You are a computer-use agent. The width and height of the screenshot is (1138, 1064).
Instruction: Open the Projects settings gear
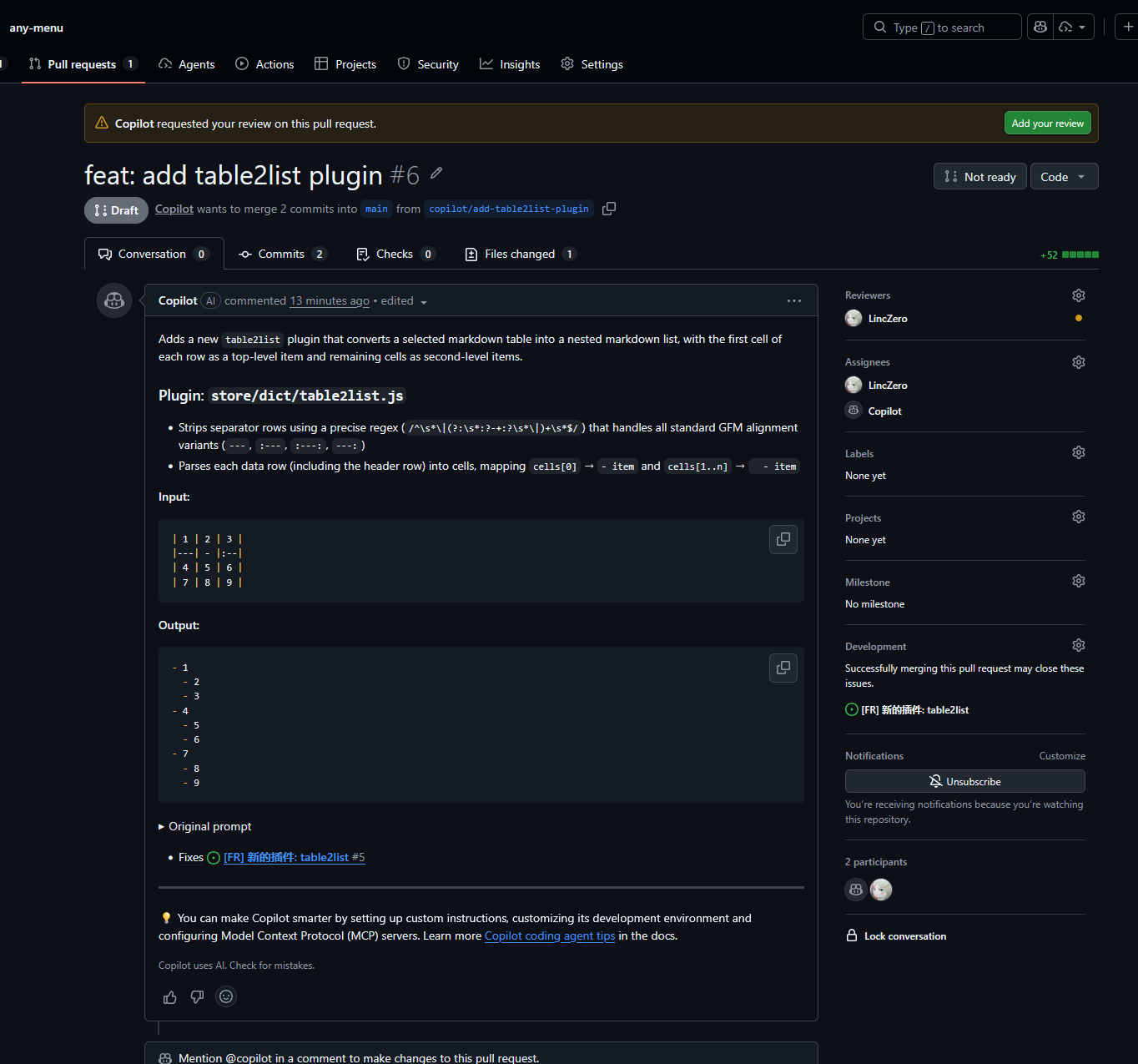1079,517
